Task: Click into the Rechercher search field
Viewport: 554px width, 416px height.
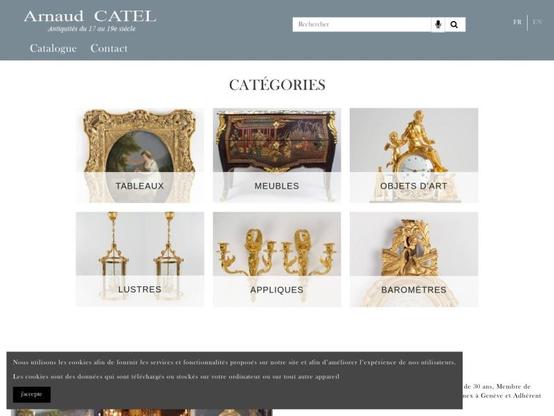Action: coord(362,24)
